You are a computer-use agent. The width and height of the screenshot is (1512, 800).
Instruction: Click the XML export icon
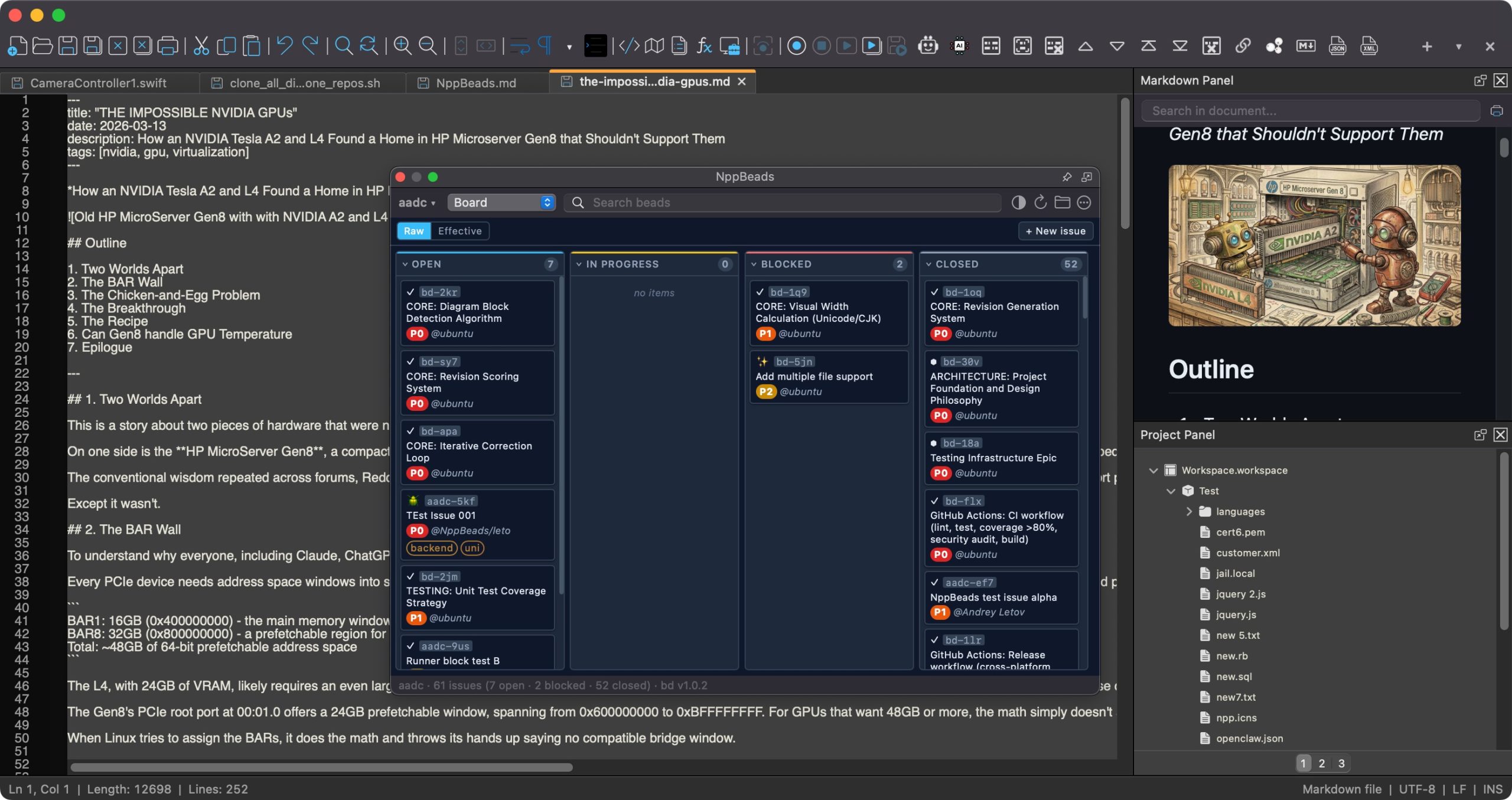tap(1370, 45)
